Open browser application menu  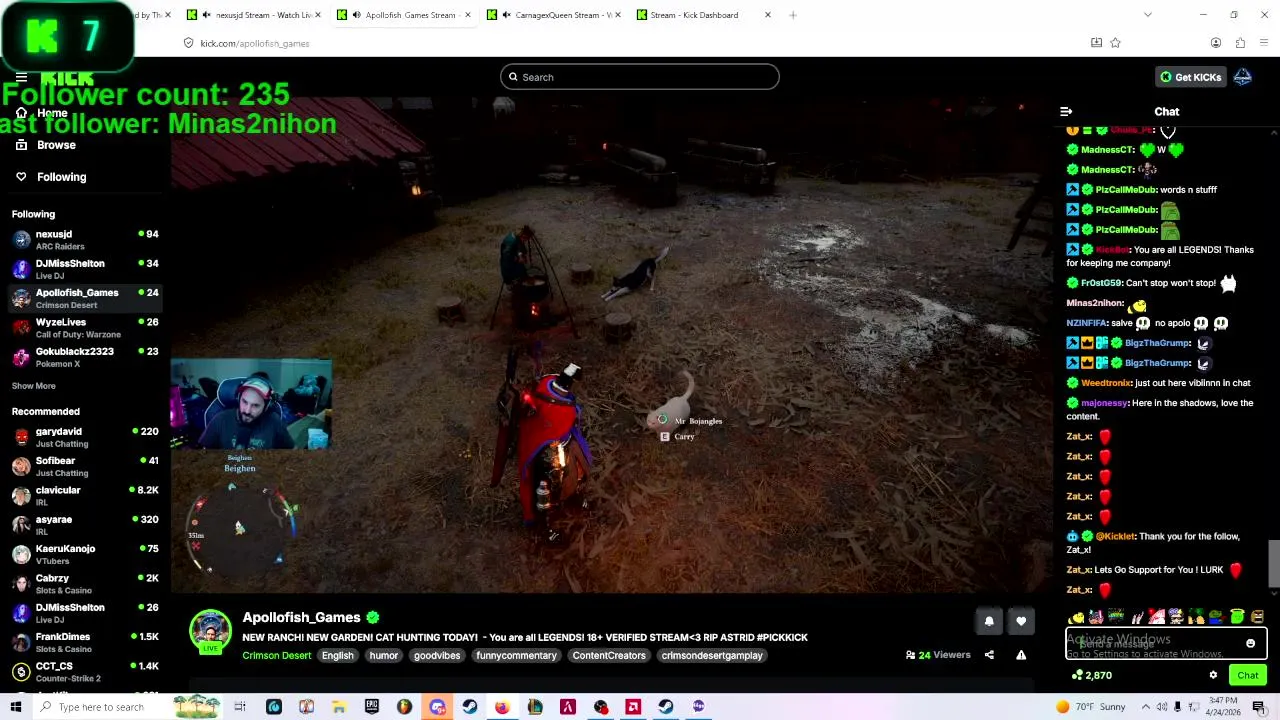tap(1264, 43)
